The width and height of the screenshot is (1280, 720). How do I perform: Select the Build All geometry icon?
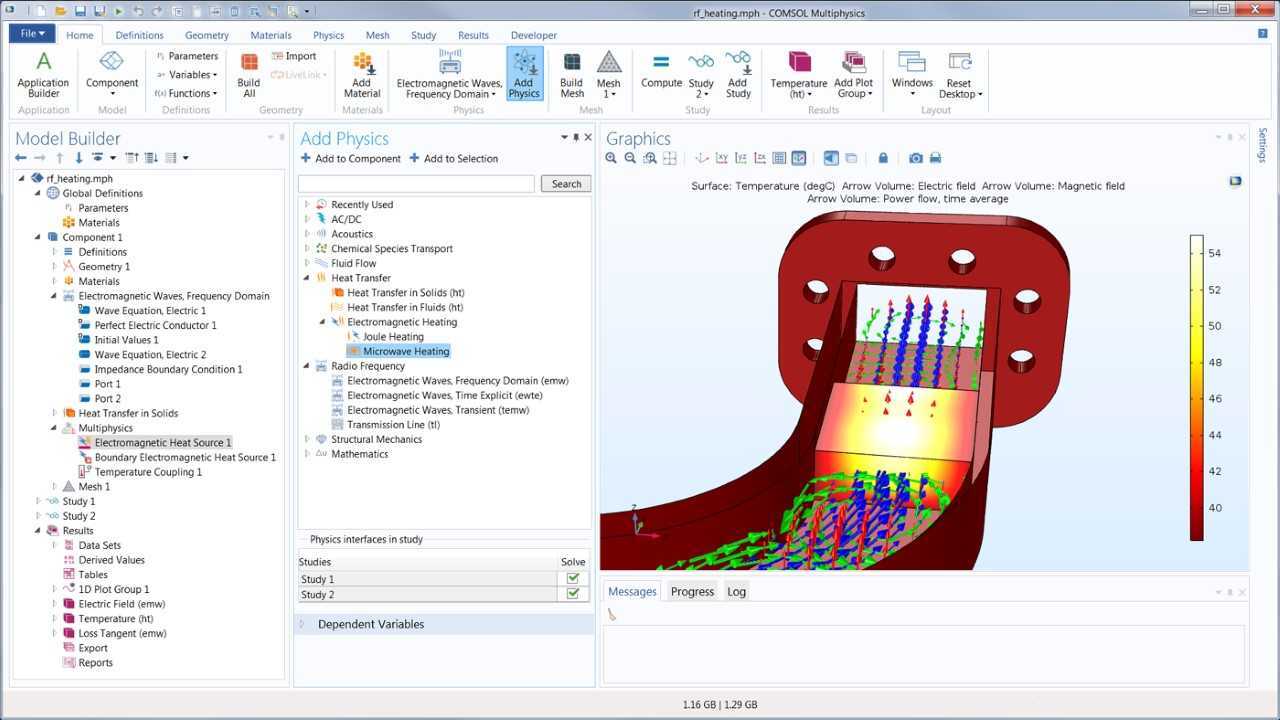pos(248,75)
